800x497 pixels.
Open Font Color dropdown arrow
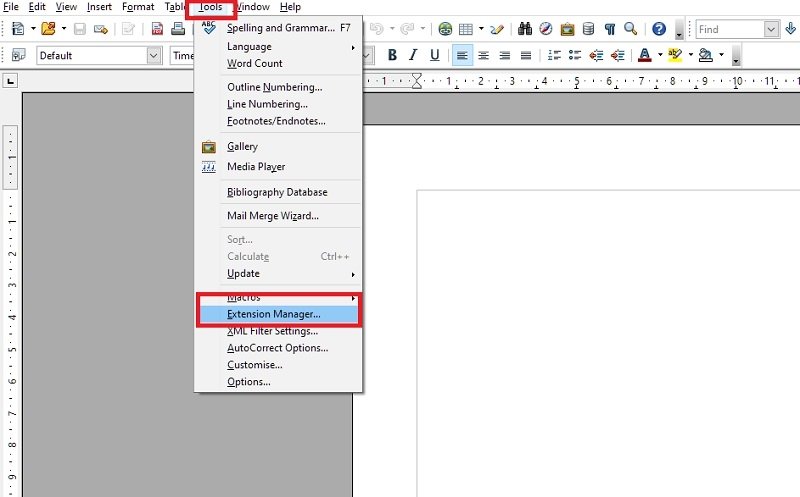[x=660, y=55]
